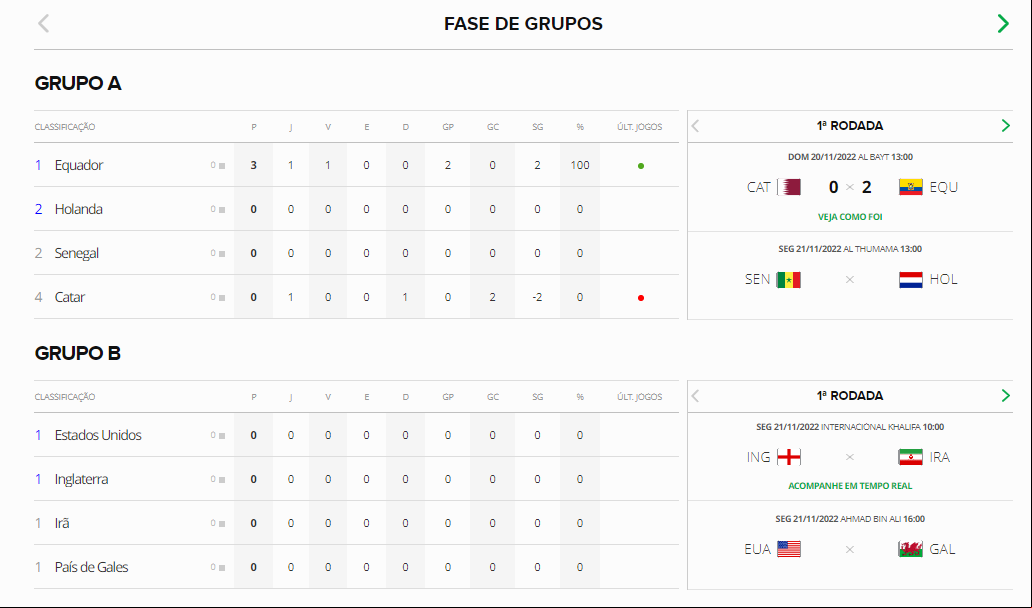
Task: Go to previous phase with gray arrow
Action: pos(43,24)
